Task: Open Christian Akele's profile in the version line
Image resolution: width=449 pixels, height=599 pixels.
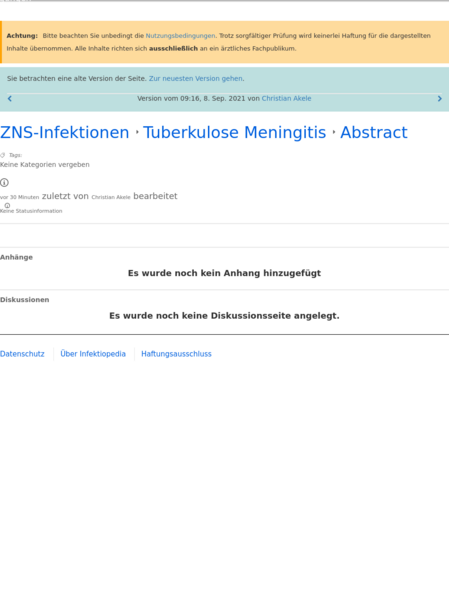Action: pos(286,99)
